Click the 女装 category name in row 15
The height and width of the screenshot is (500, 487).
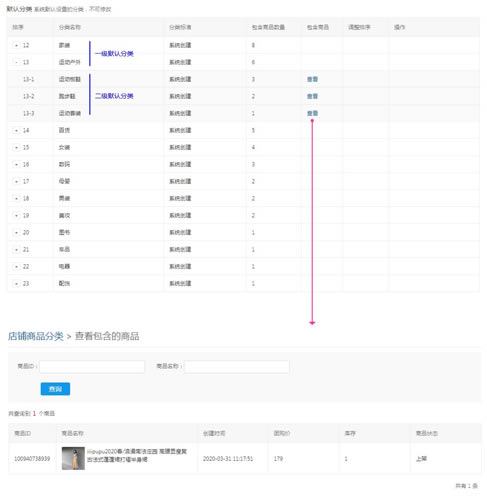click(x=64, y=147)
